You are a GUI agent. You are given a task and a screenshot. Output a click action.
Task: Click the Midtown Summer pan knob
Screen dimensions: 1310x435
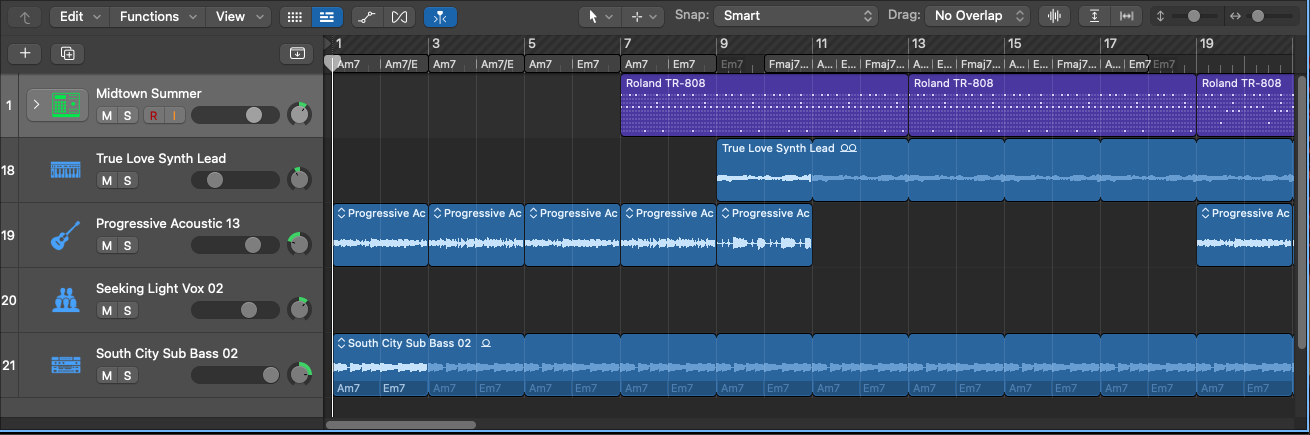[x=299, y=114]
